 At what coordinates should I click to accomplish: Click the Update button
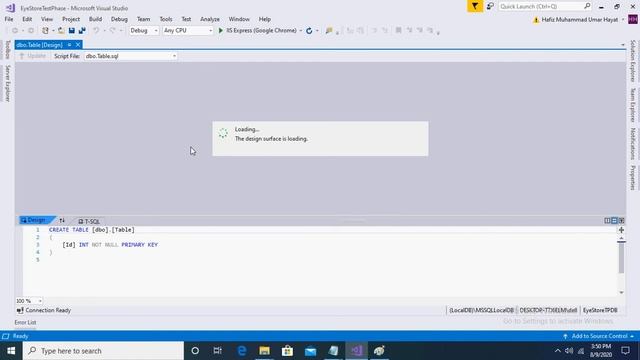[x=33, y=56]
